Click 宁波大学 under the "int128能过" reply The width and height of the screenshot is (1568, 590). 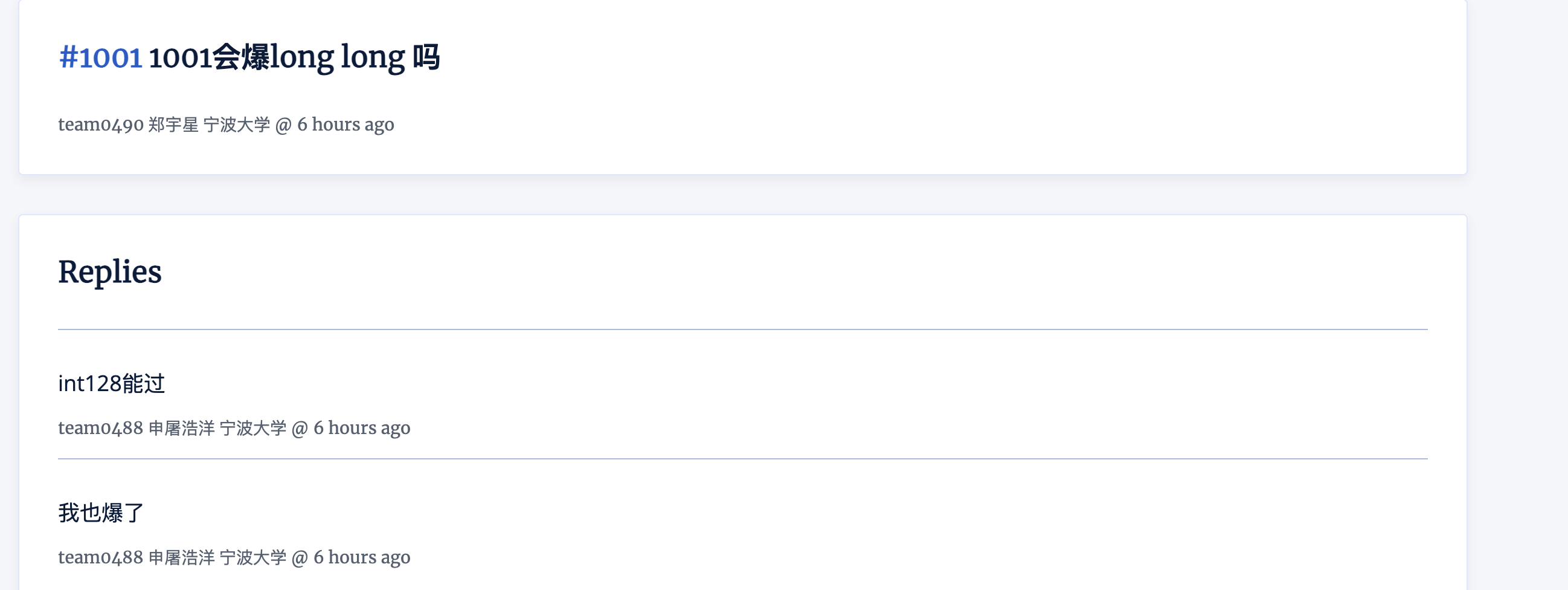pos(252,428)
